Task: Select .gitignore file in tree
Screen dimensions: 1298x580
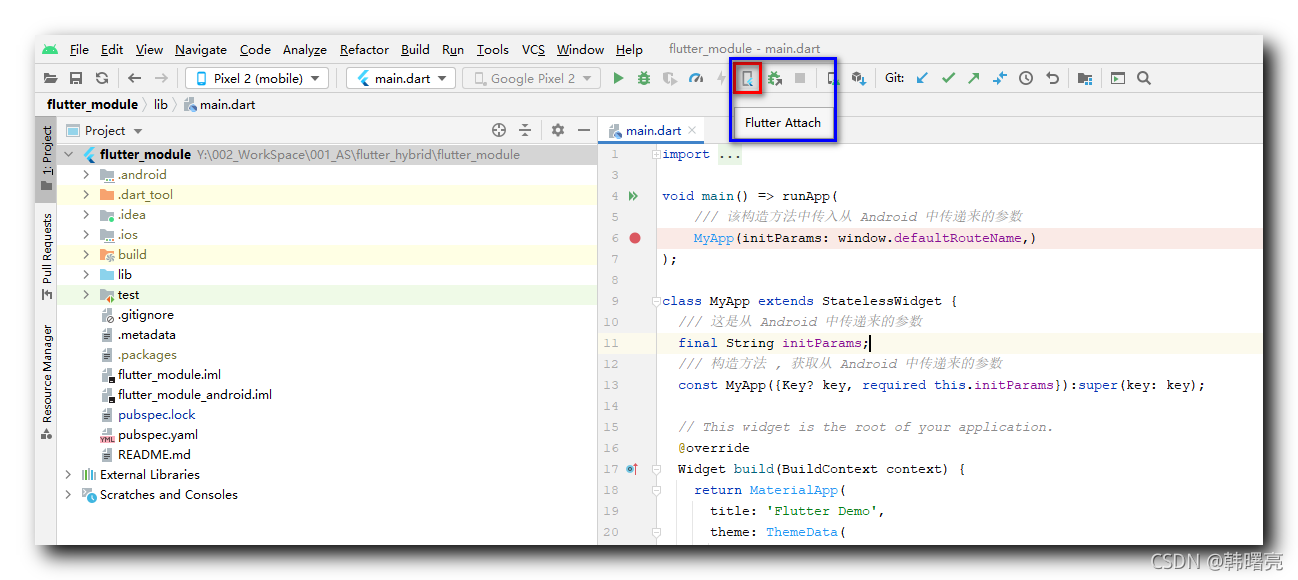Action: tap(145, 315)
